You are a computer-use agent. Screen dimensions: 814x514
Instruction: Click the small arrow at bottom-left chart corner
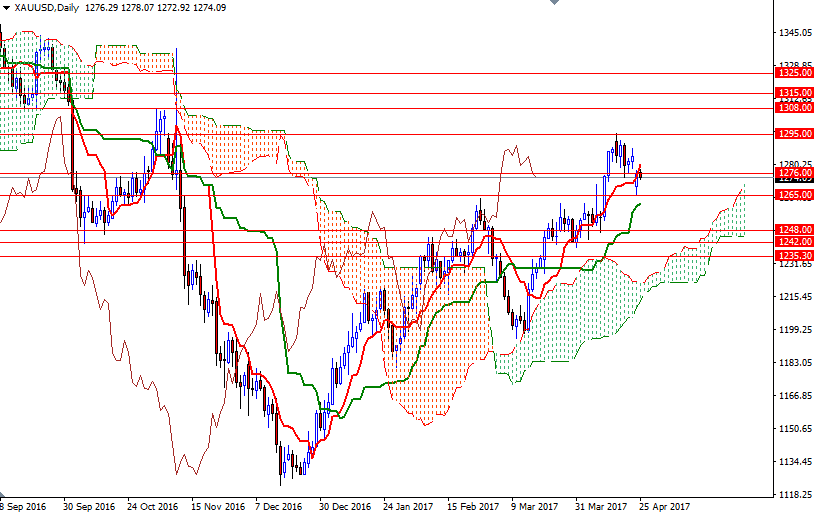(x=3, y=495)
